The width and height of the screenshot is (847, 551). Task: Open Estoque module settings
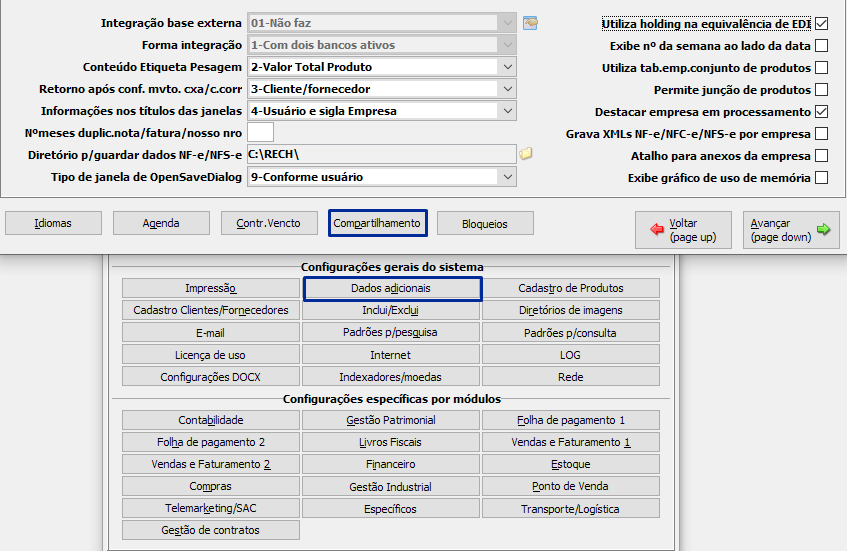(571, 465)
